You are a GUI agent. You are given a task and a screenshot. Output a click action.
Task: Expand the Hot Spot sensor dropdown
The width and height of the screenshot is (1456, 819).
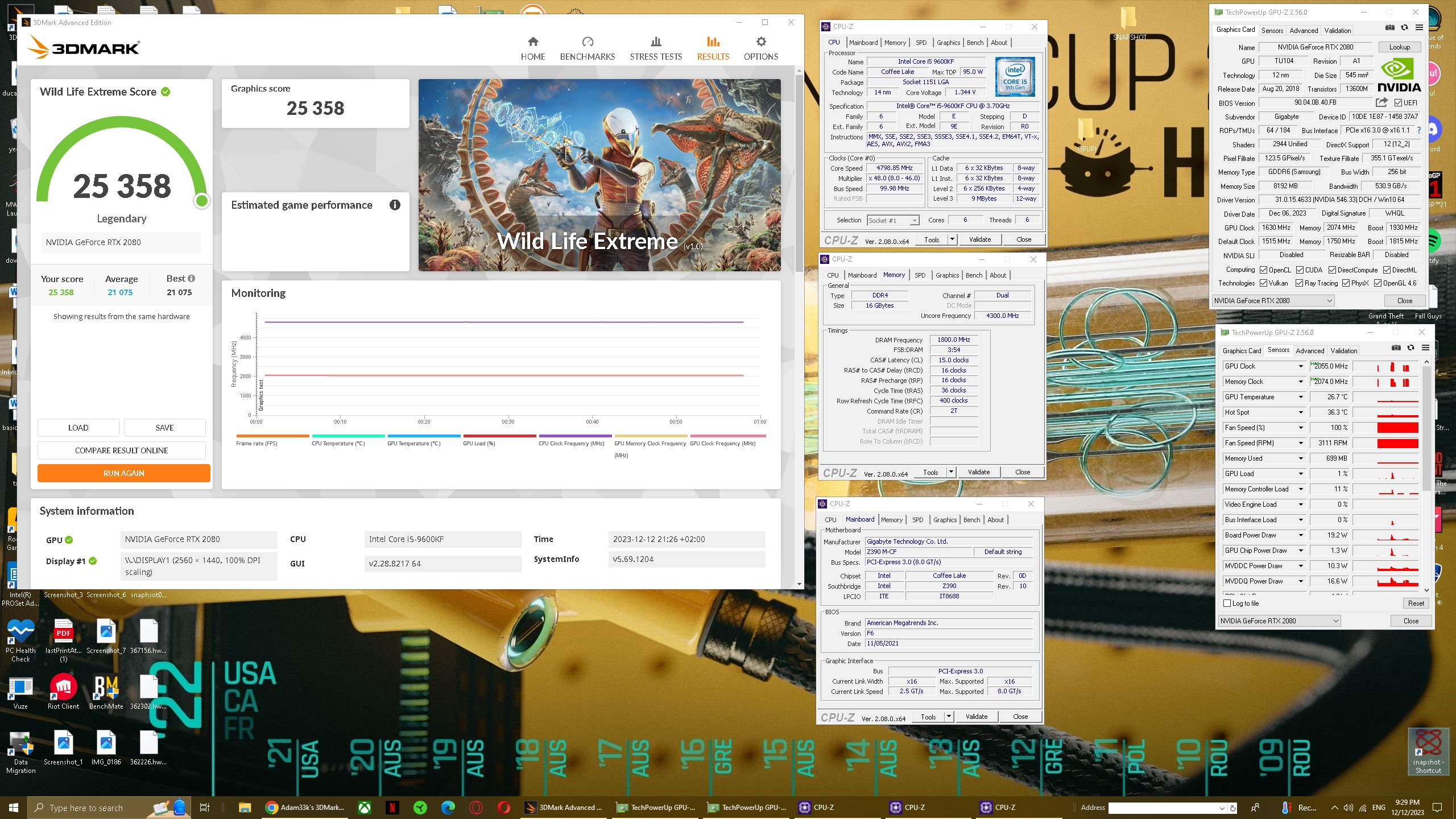pyautogui.click(x=1301, y=412)
